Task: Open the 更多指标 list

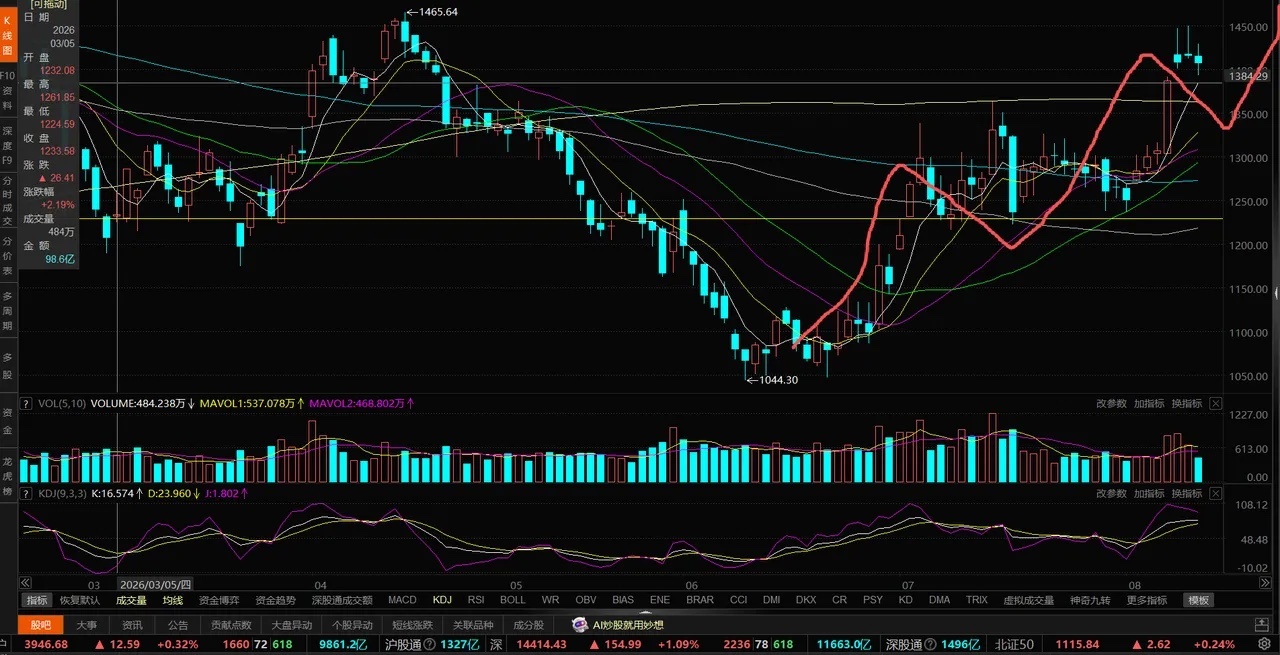Action: (1146, 600)
